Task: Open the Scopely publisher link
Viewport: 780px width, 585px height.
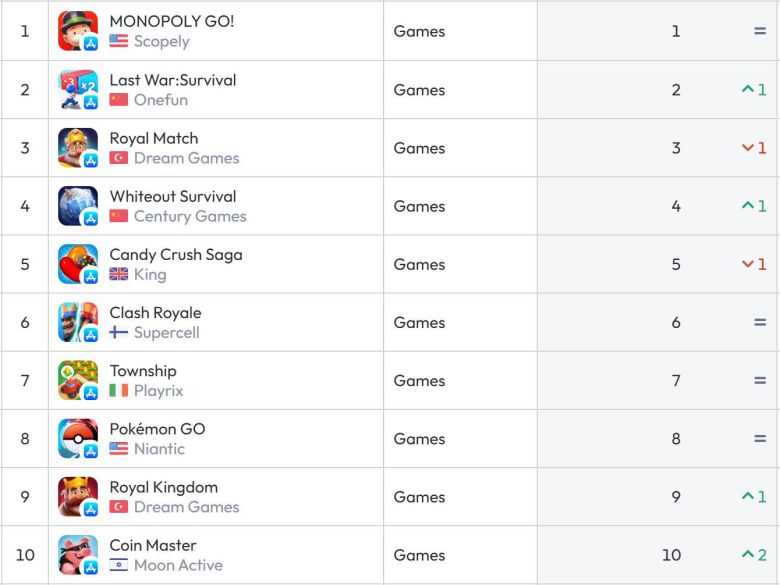Action: click(x=161, y=42)
